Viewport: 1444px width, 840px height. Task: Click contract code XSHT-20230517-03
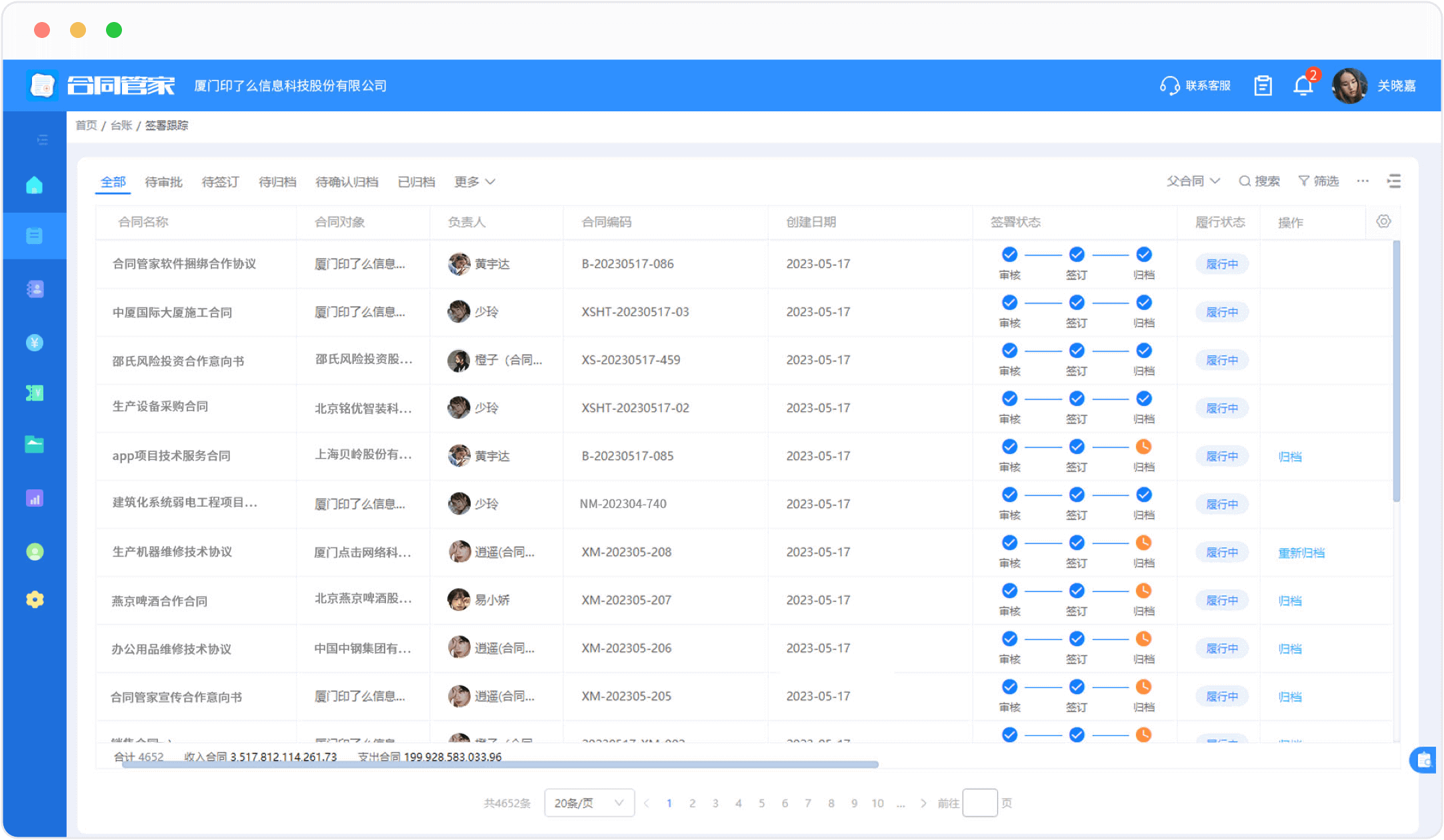click(x=635, y=312)
